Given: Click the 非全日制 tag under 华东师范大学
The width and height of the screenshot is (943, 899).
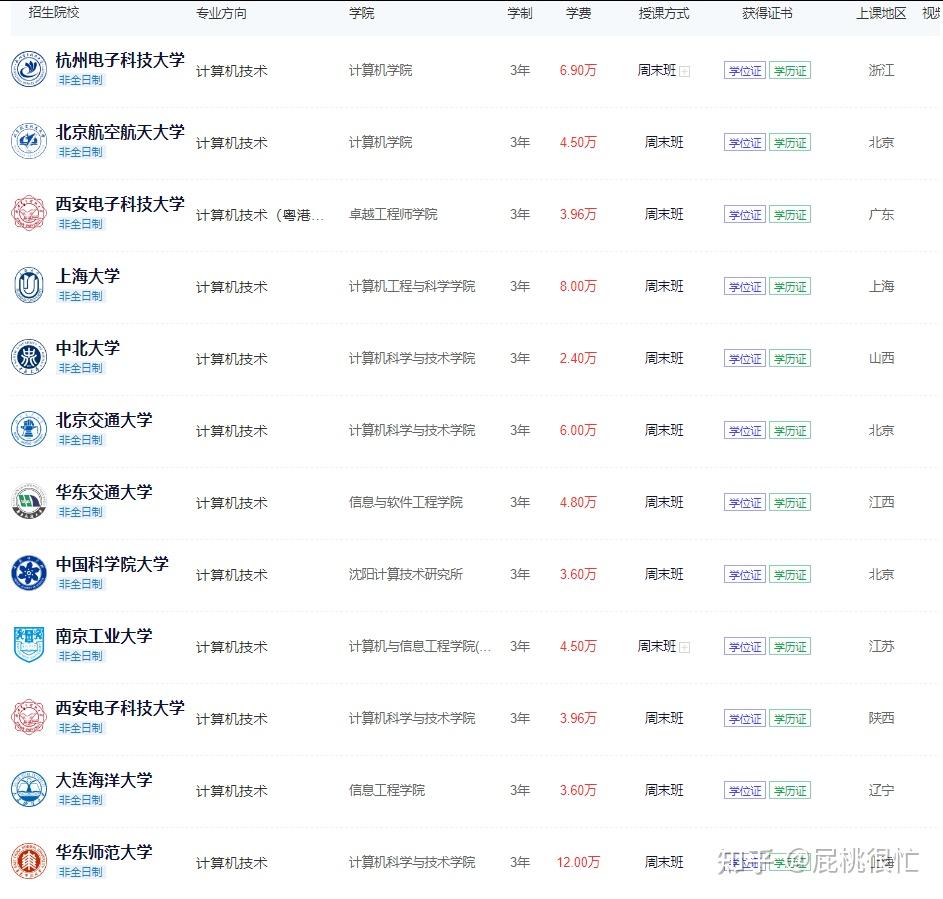Looking at the screenshot, I should (x=81, y=872).
